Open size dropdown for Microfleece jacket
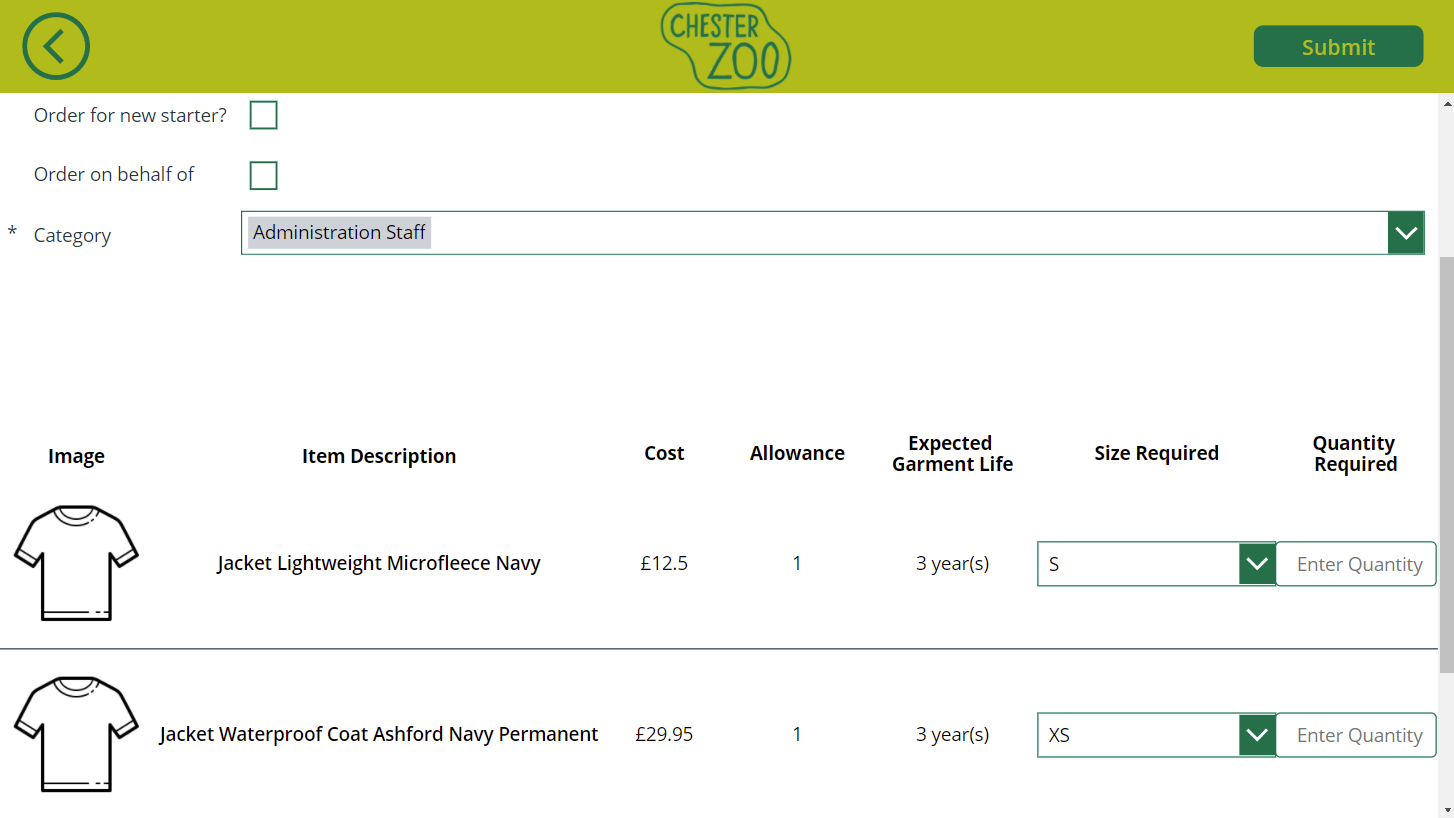 tap(1256, 564)
